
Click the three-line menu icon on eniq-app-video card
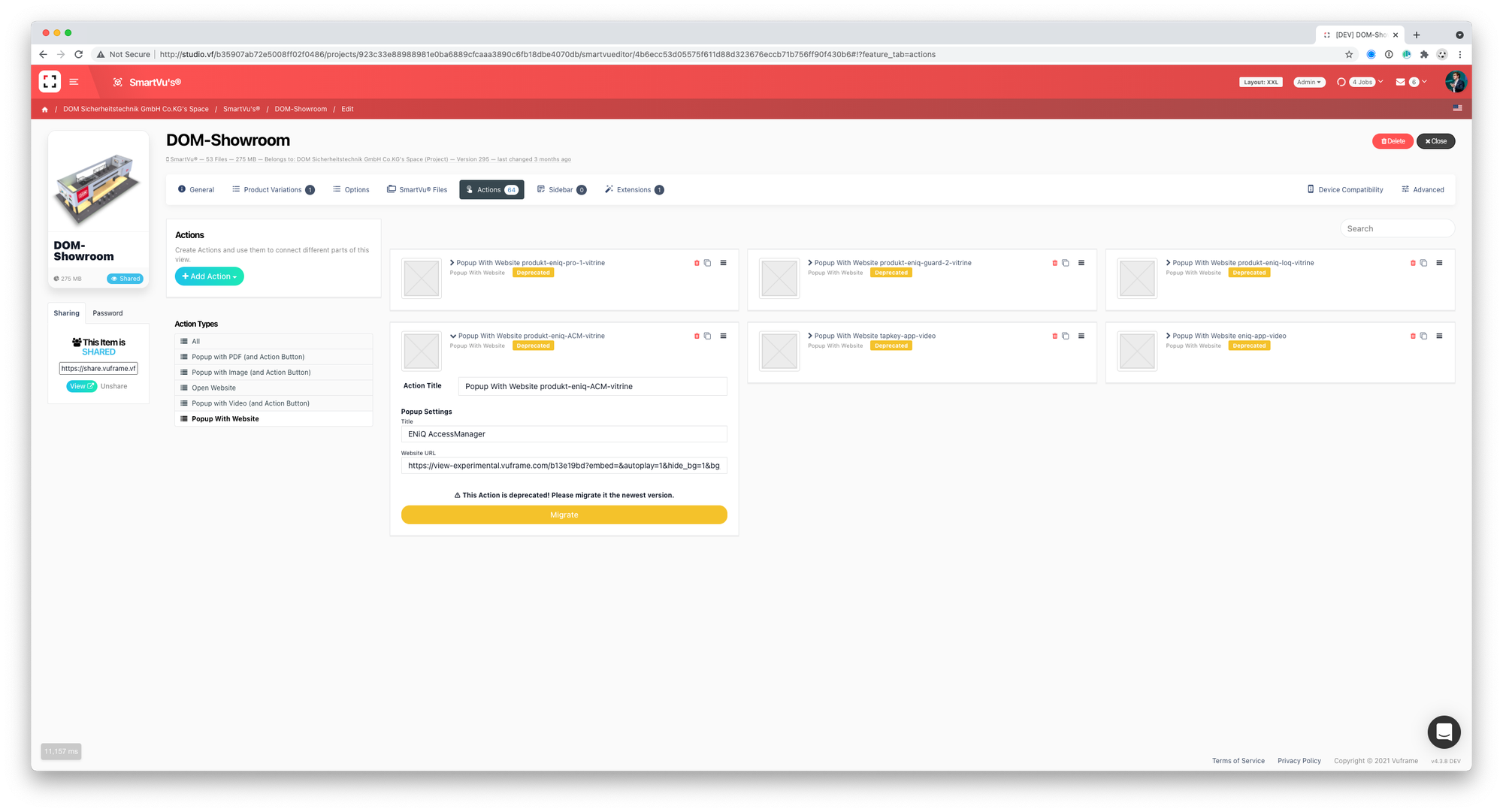[1439, 336]
